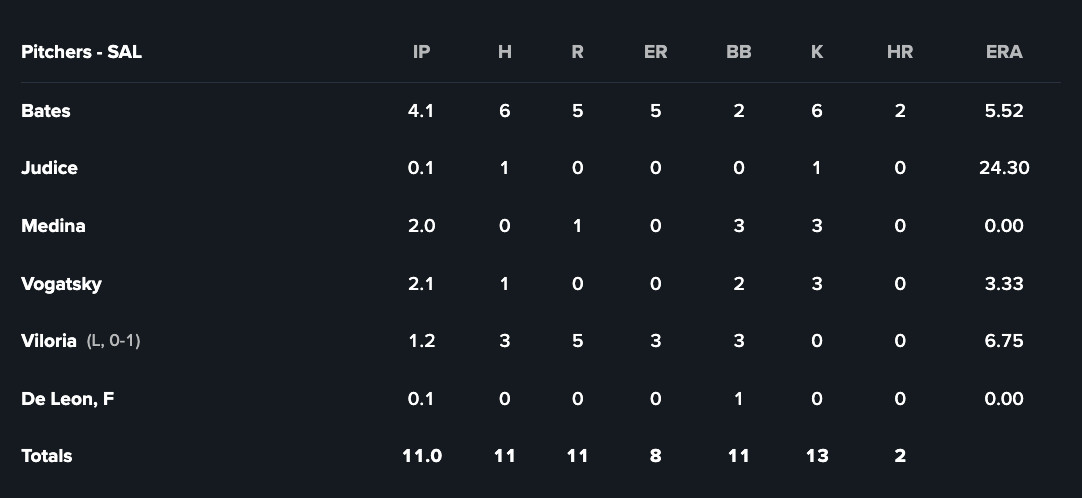Select the Totals row label
This screenshot has height=498, width=1082.
click(47, 456)
